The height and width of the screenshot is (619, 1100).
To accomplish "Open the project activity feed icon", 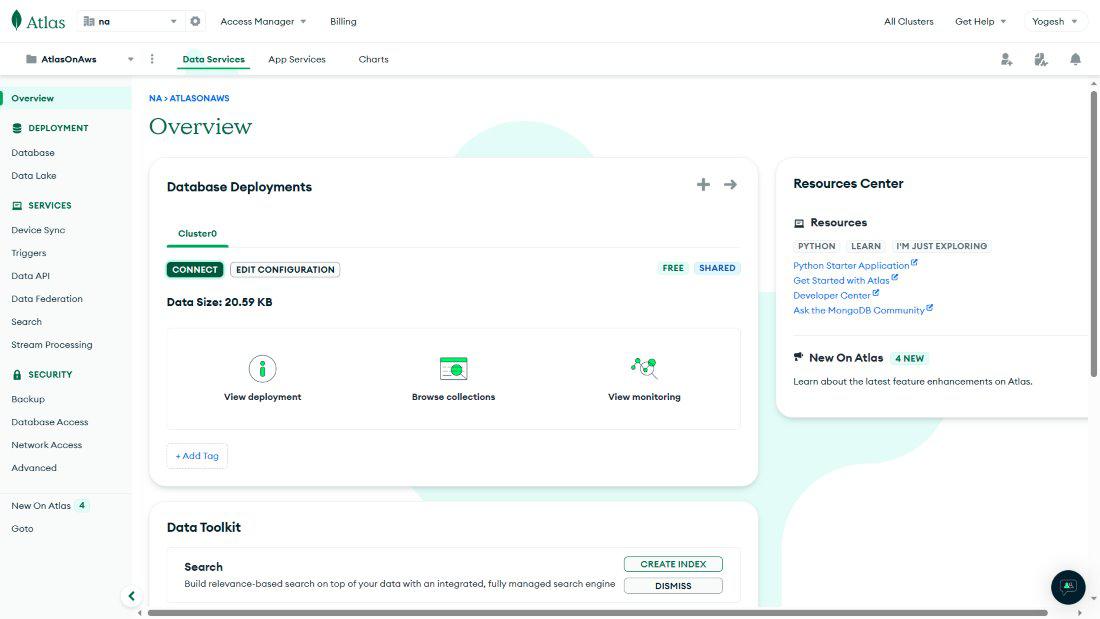I will pyautogui.click(x=1041, y=60).
